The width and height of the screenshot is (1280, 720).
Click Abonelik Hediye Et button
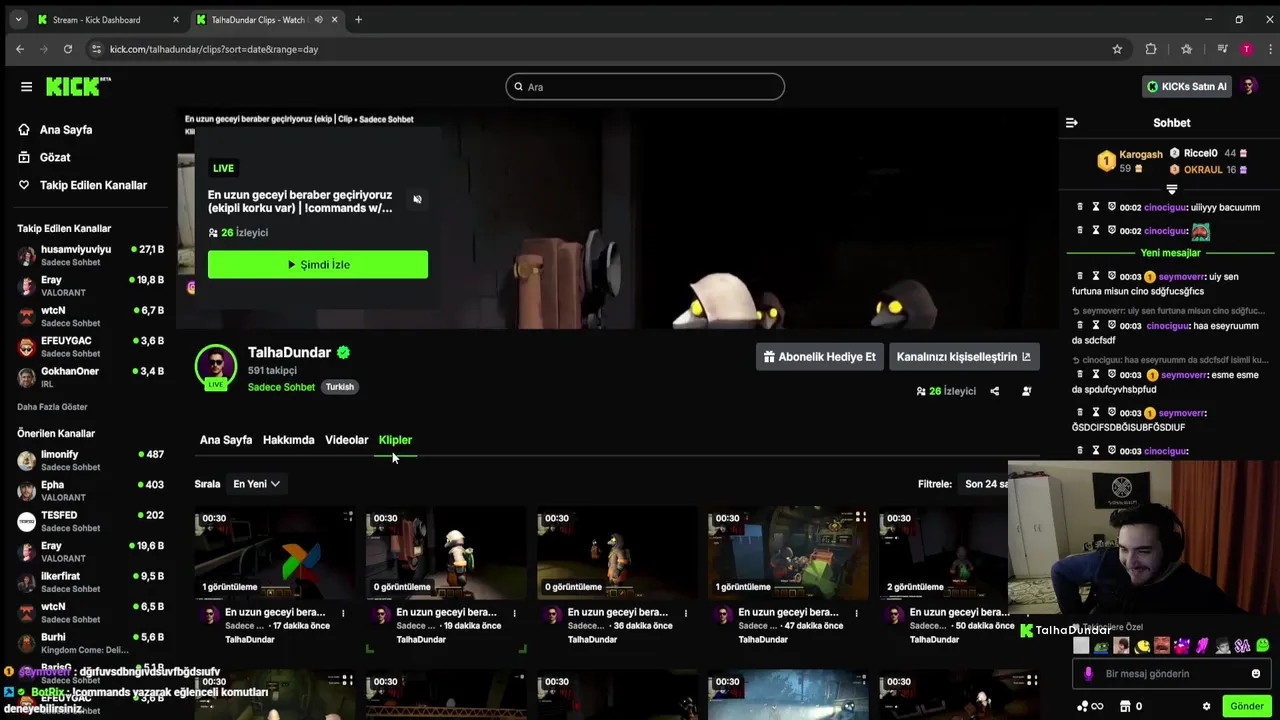tap(819, 357)
